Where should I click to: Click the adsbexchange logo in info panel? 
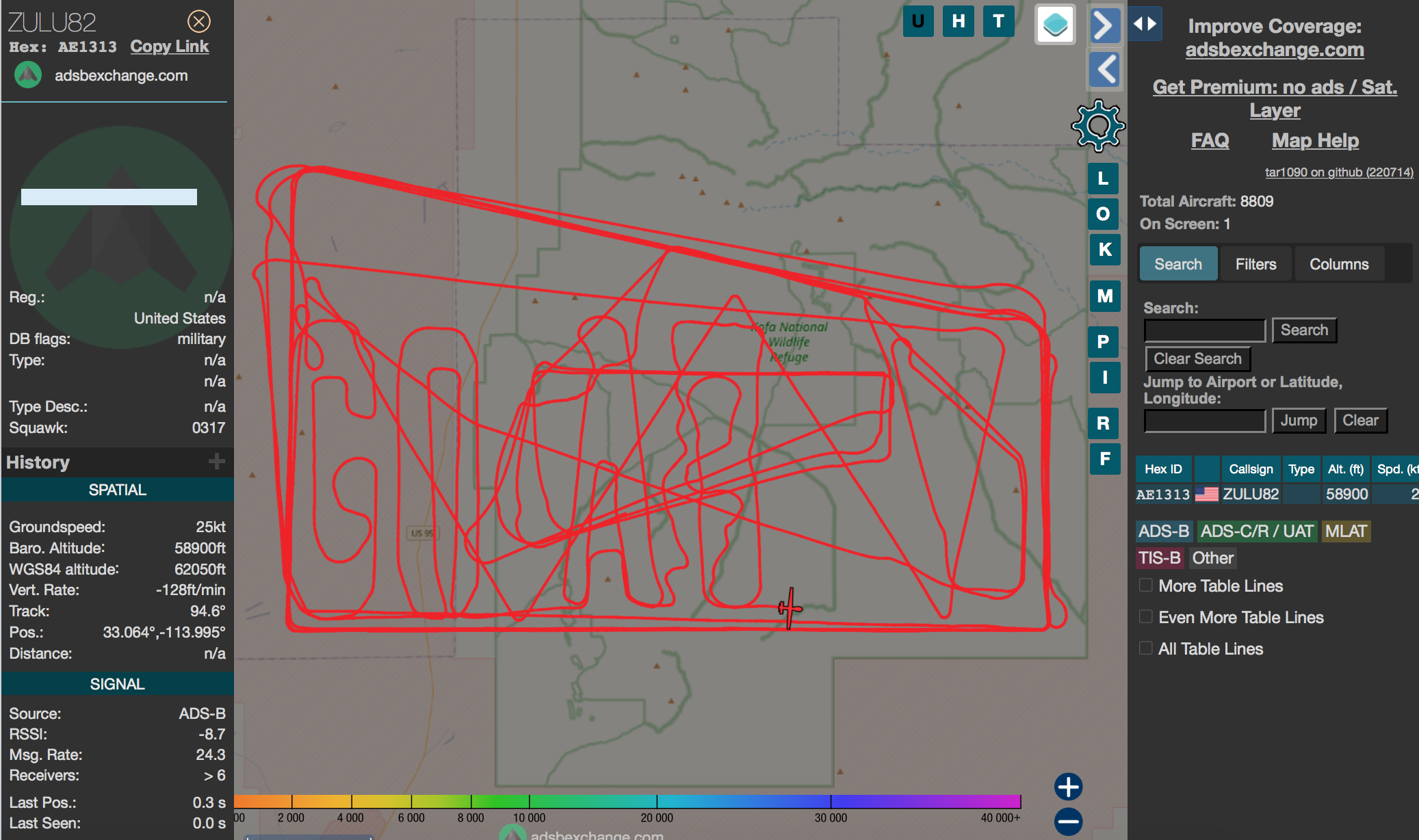coord(28,75)
